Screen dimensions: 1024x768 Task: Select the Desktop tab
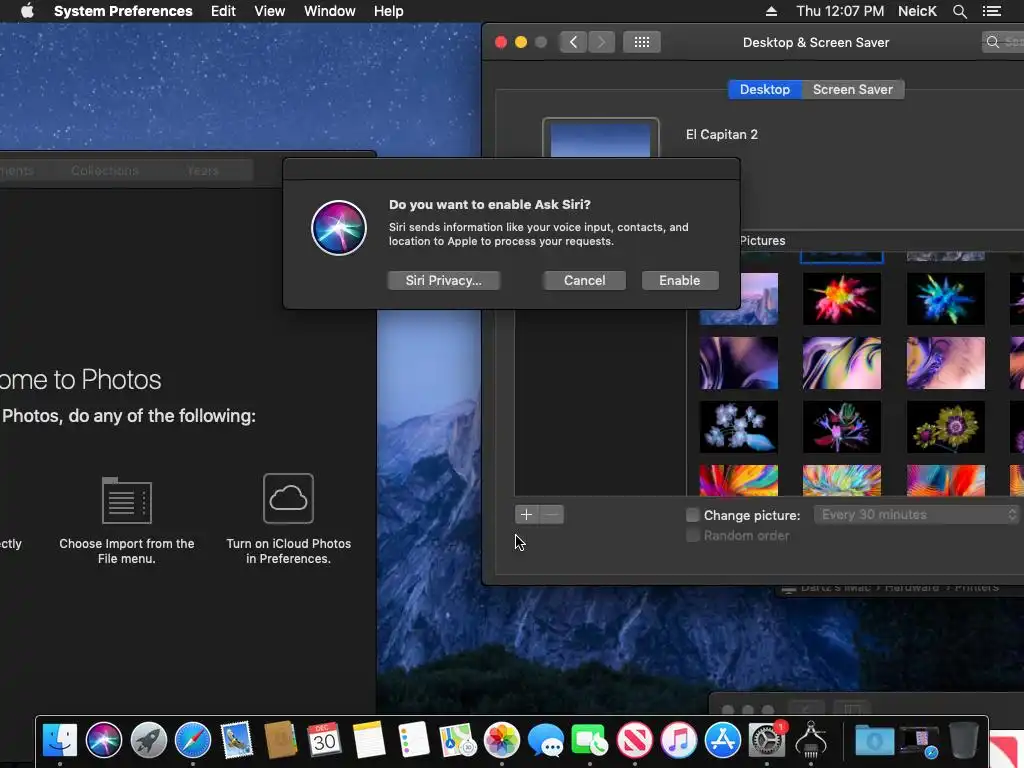pos(765,89)
